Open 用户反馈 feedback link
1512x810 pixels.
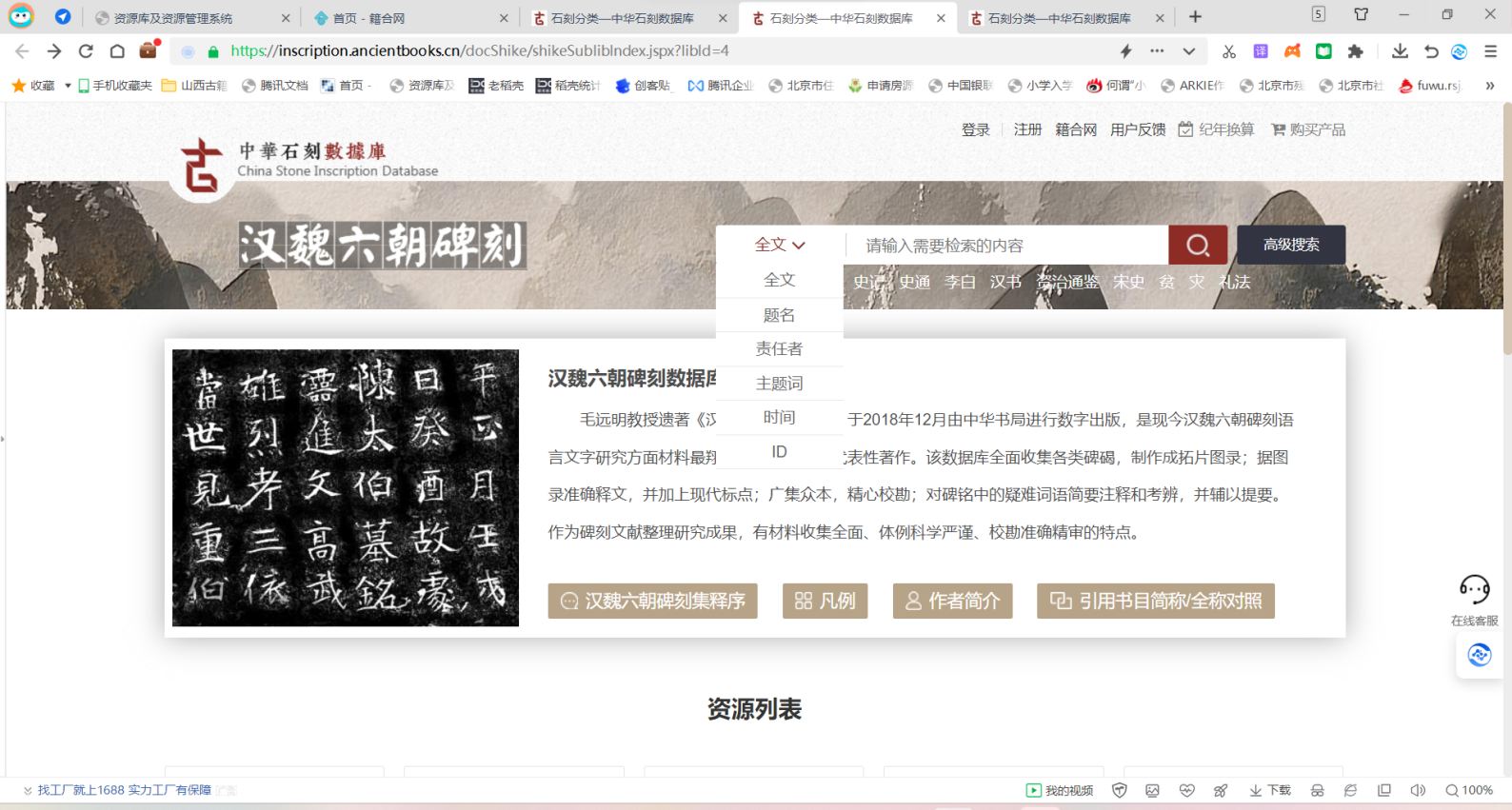(x=1138, y=129)
